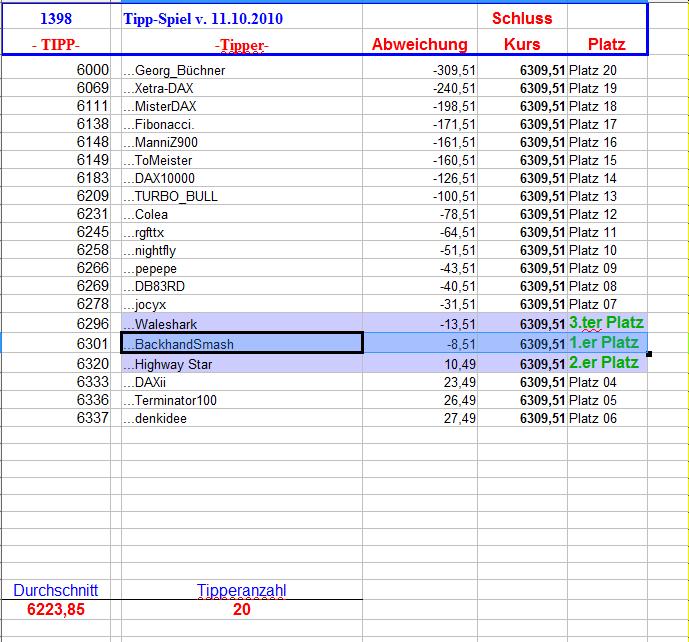689x642 pixels.
Task: Click the Waleshark name cell
Action: (242, 323)
